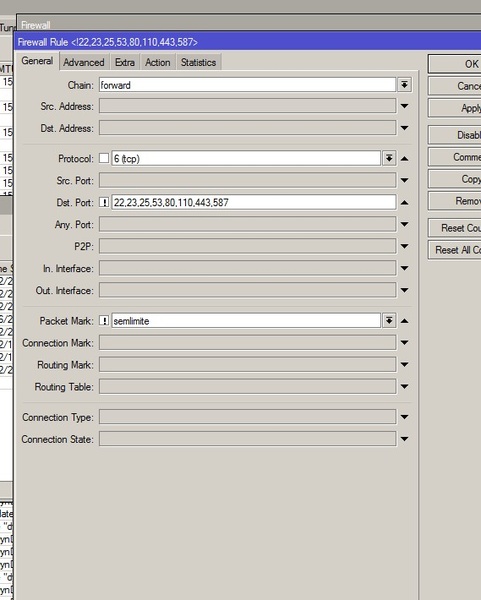Expand the Src. Address field arrow
Image resolution: width=481 pixels, height=600 pixels.
[404, 106]
